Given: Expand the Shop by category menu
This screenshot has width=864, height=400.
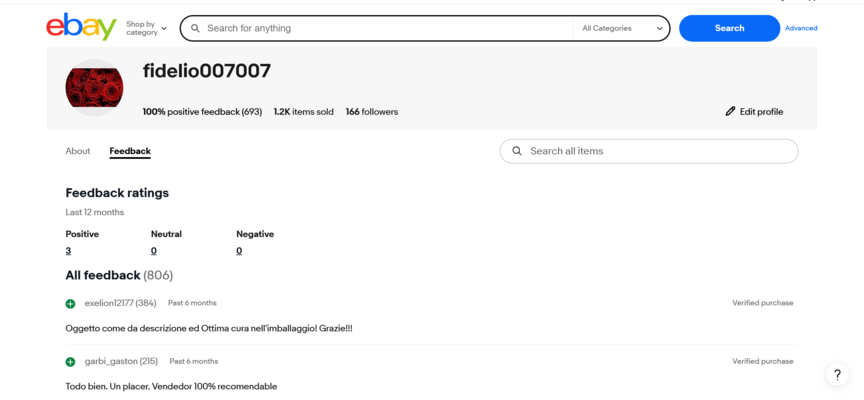Looking at the screenshot, I should 146,28.
